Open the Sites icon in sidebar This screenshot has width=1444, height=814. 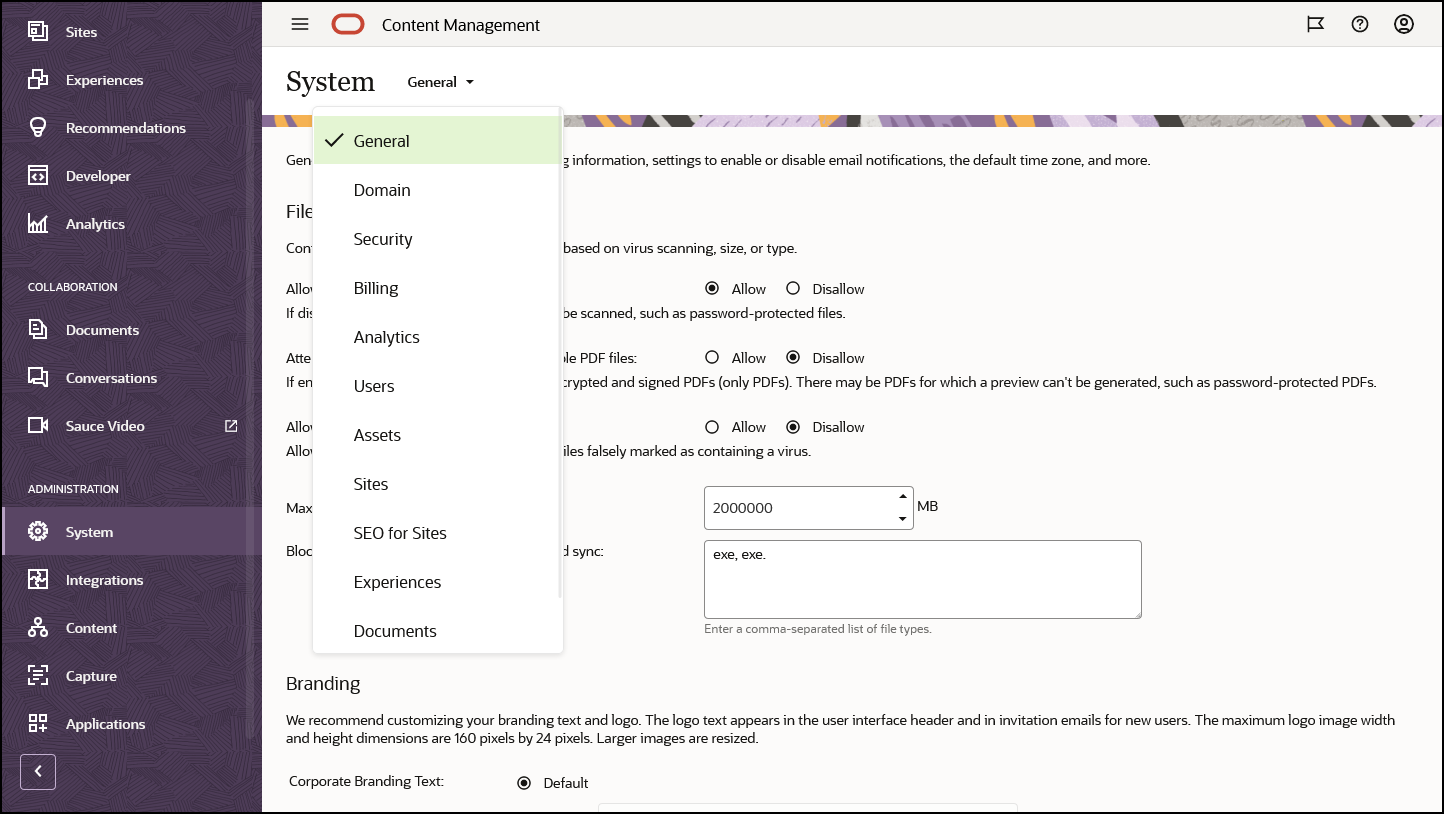click(x=38, y=32)
